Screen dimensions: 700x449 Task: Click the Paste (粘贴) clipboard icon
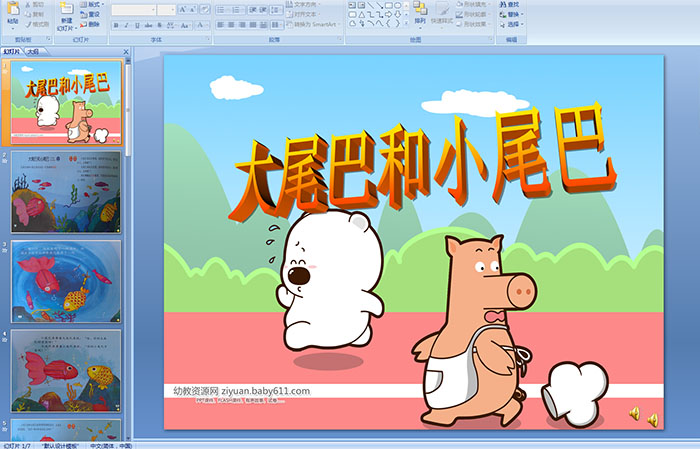(x=13, y=8)
